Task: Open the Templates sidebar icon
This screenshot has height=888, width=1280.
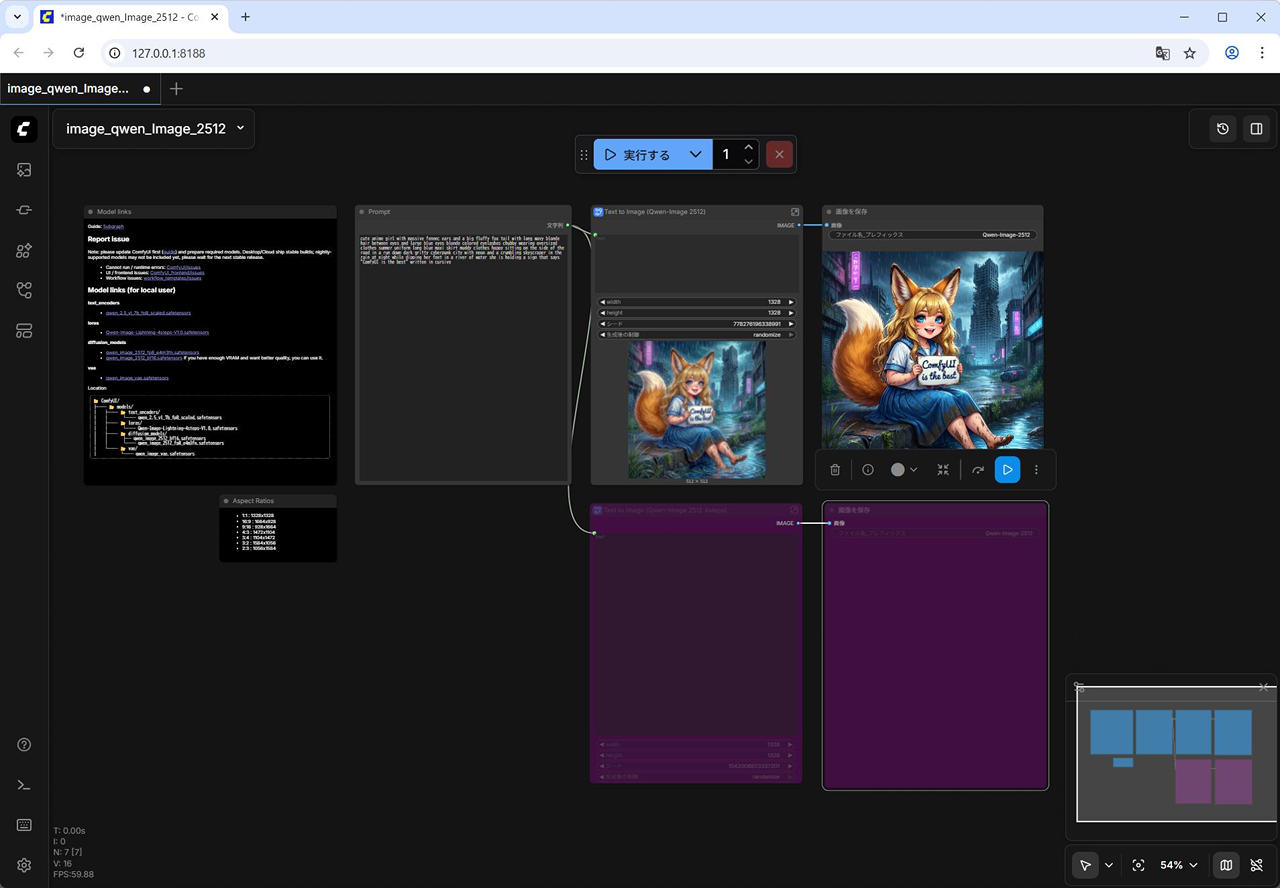Action: [x=24, y=331]
